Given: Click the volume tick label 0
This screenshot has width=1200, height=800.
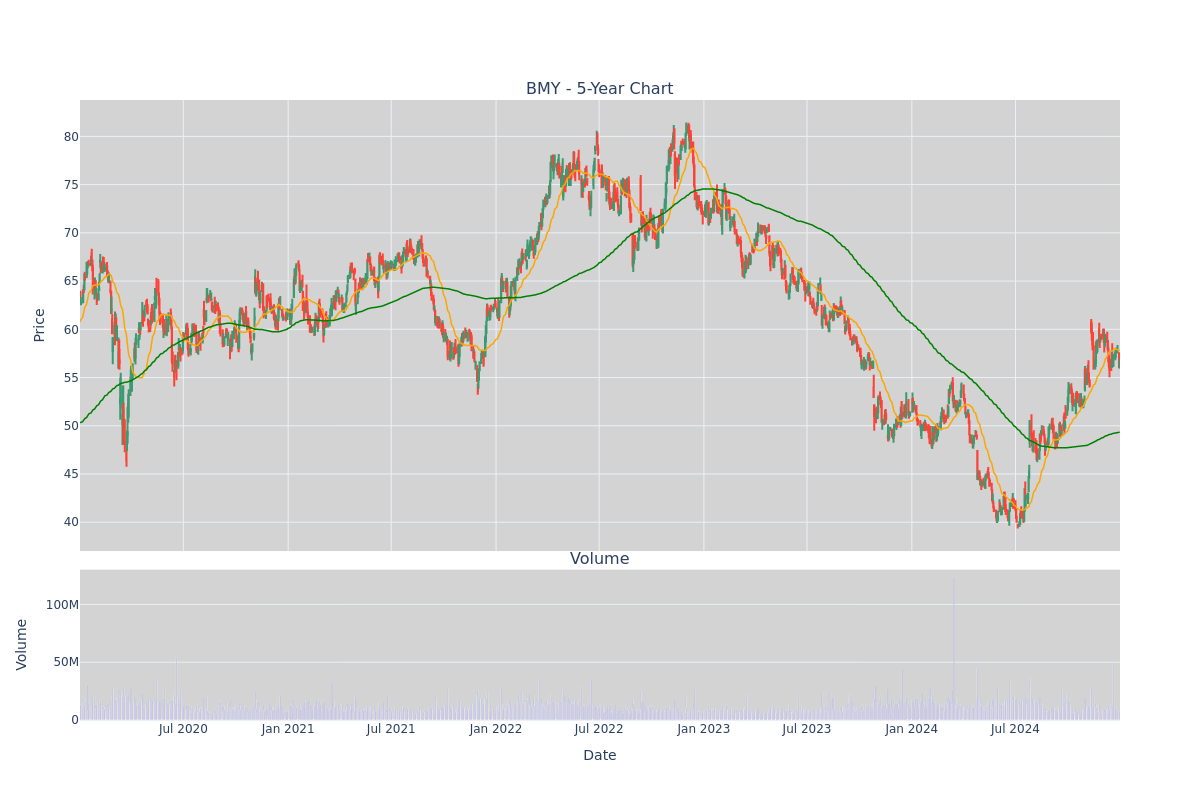Looking at the screenshot, I should coord(75,720).
